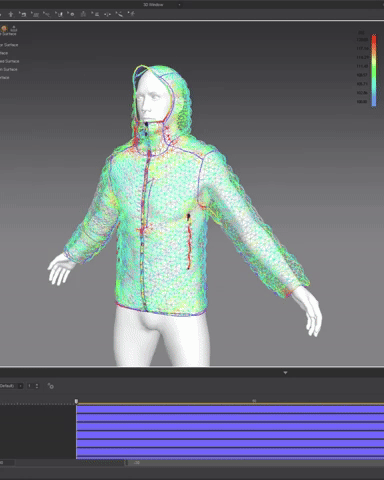Click the rightmost running-figure toolbar icon

click(132, 14)
